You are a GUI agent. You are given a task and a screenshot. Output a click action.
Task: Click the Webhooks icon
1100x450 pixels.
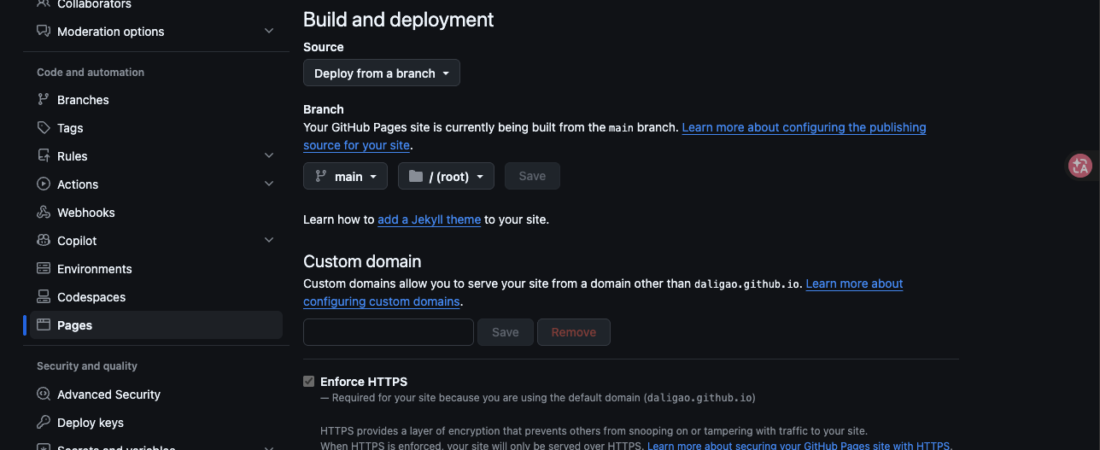(43, 212)
